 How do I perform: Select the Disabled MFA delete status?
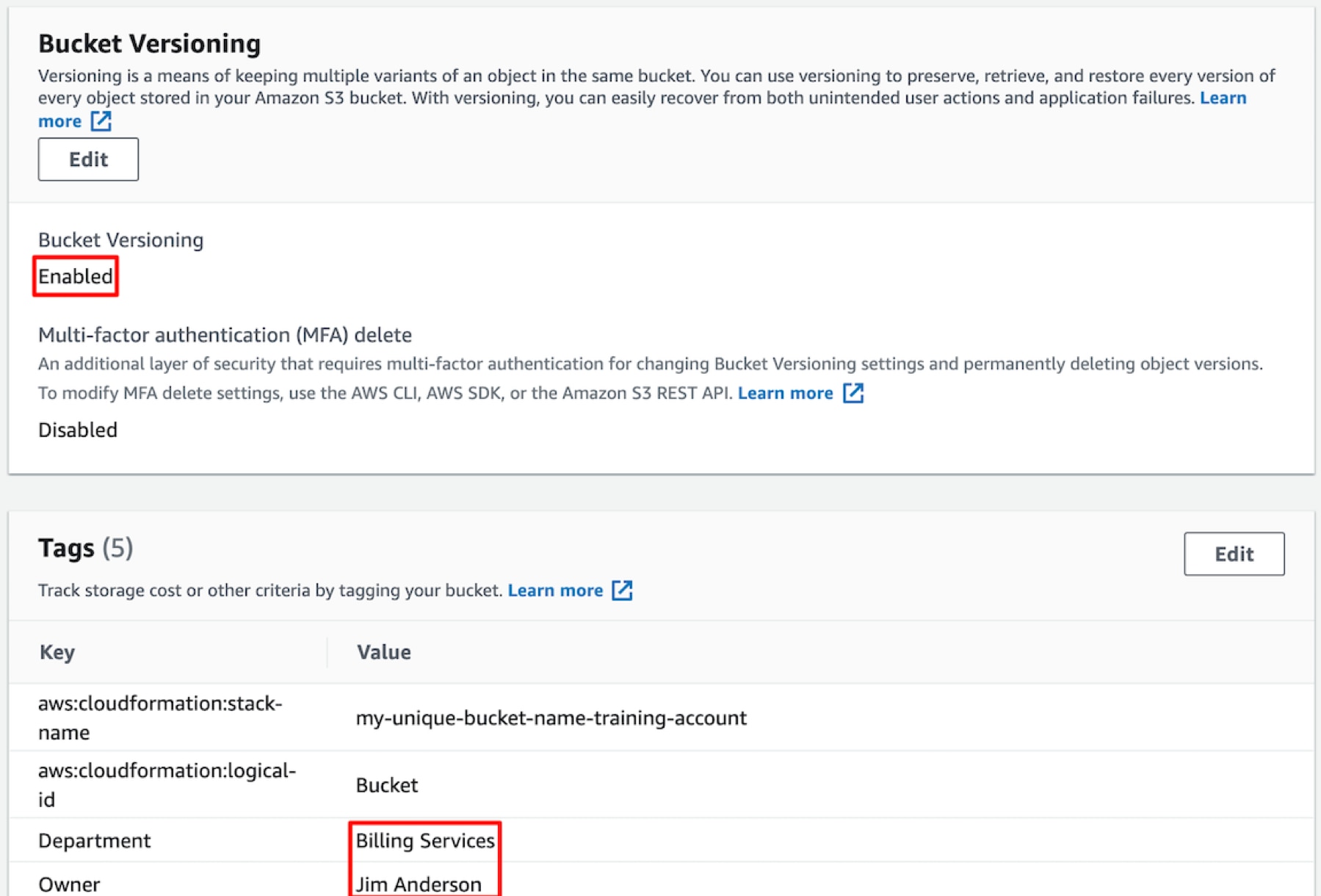pos(77,430)
